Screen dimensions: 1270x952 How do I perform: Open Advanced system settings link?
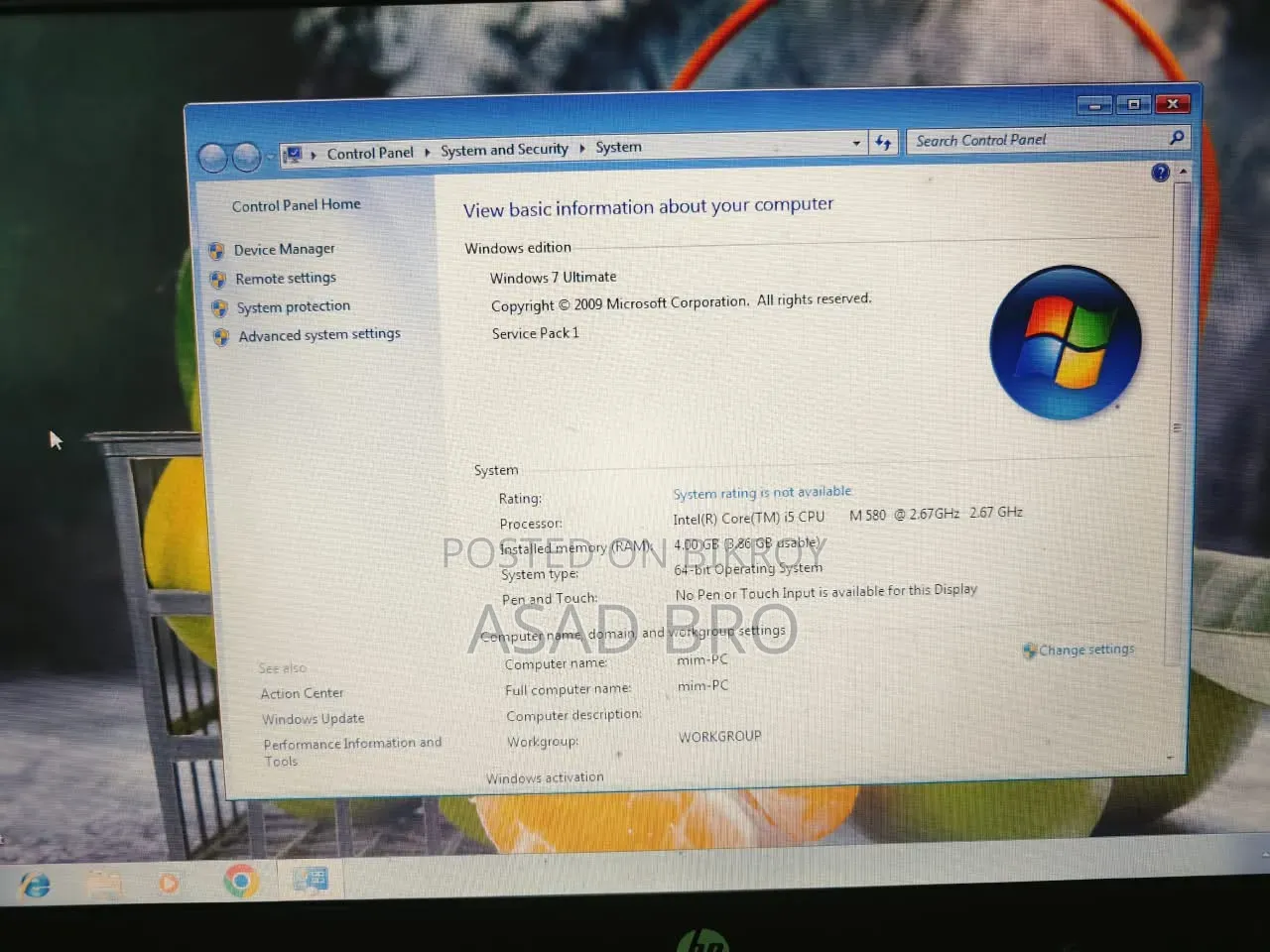click(x=319, y=335)
